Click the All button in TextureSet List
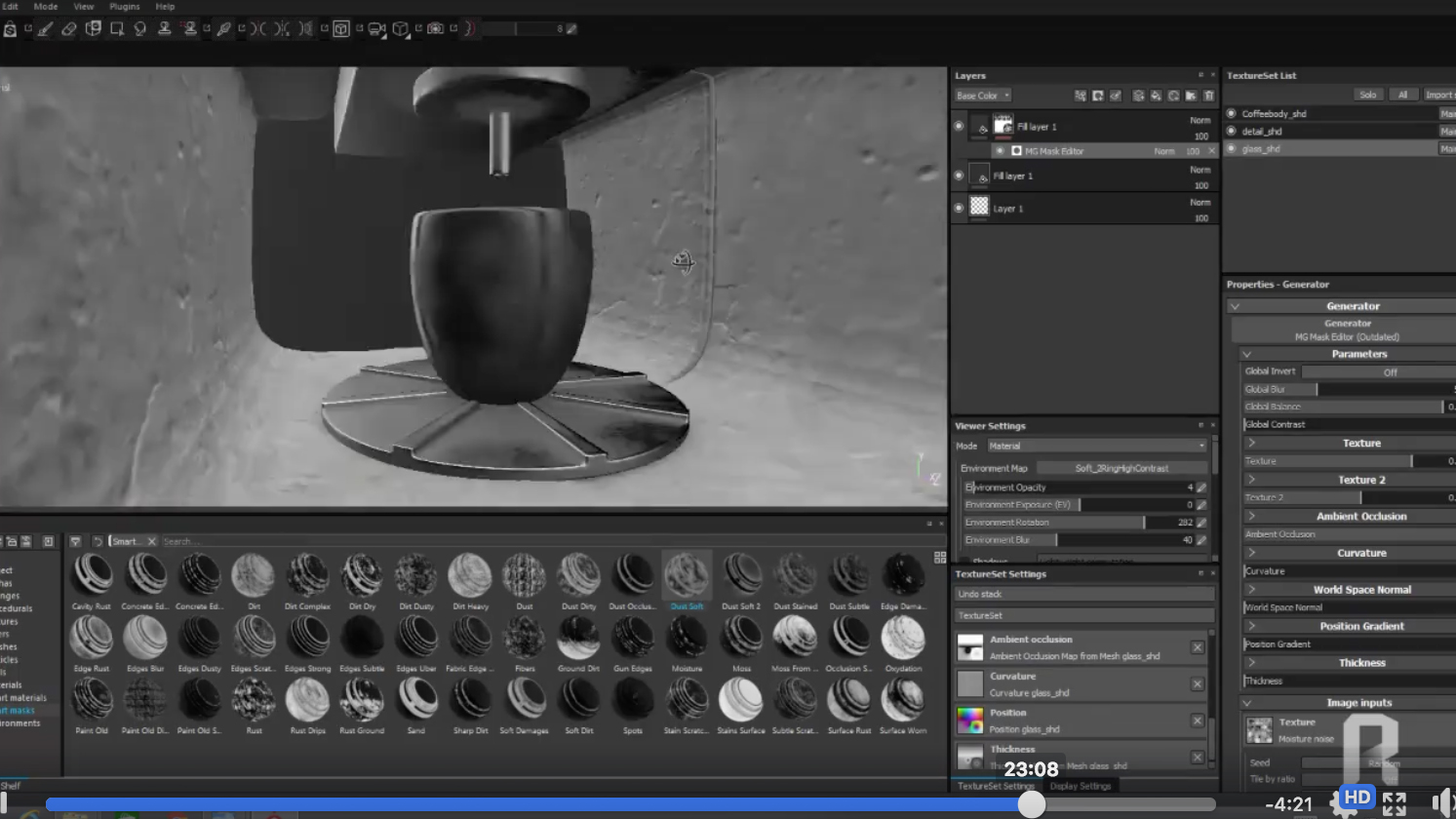1456x819 pixels. 1402,95
